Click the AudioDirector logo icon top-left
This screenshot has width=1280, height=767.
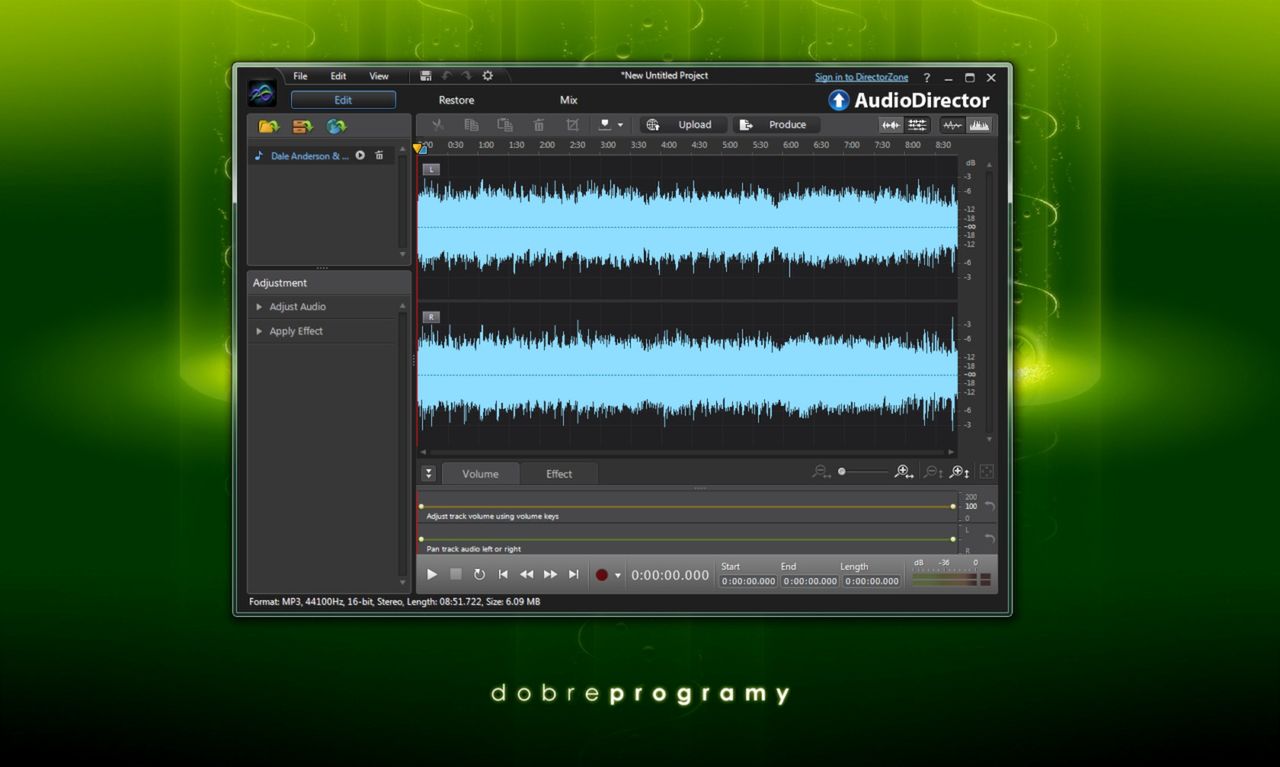pos(262,93)
